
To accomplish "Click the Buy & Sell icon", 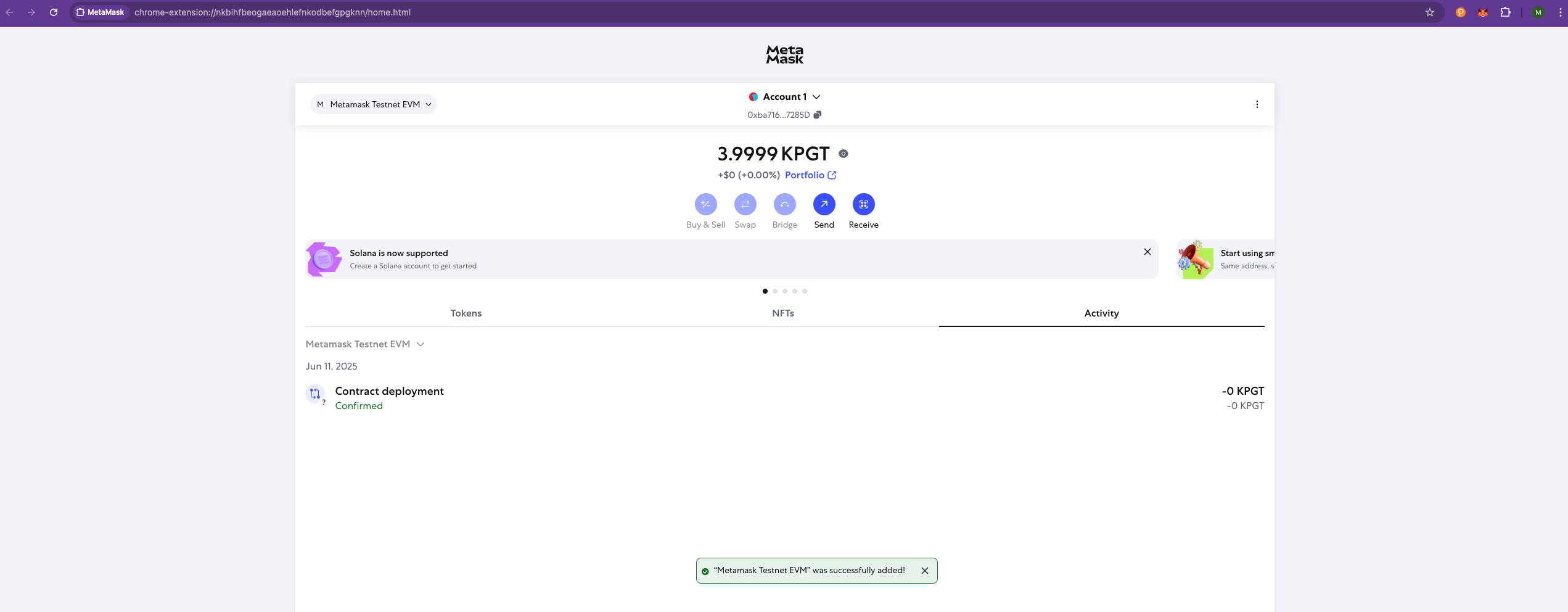I will (705, 204).
